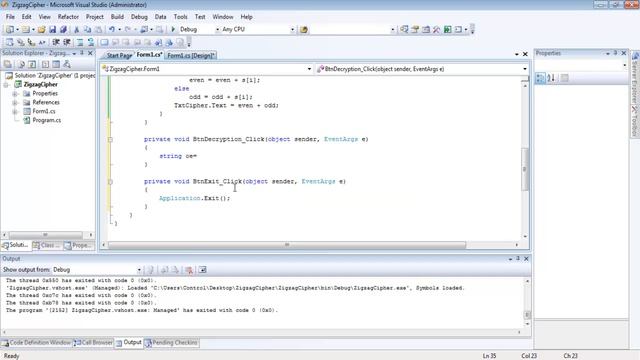Switch Properties panel to Alphabetical view
640x360 pixels.
coord(551,78)
